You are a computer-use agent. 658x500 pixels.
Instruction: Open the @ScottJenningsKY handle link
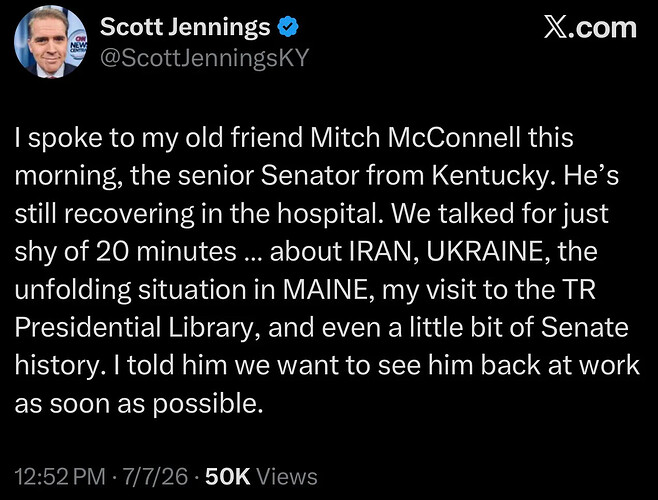pos(204,58)
